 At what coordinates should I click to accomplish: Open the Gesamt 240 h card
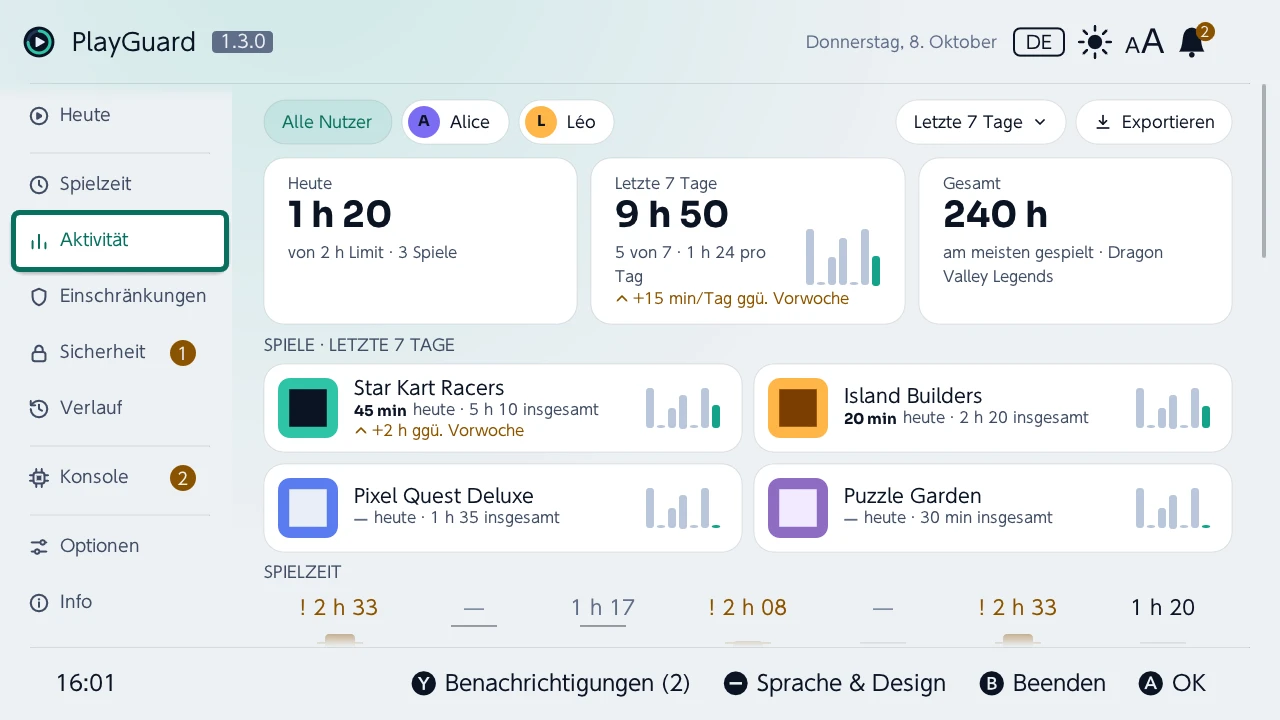(1075, 241)
